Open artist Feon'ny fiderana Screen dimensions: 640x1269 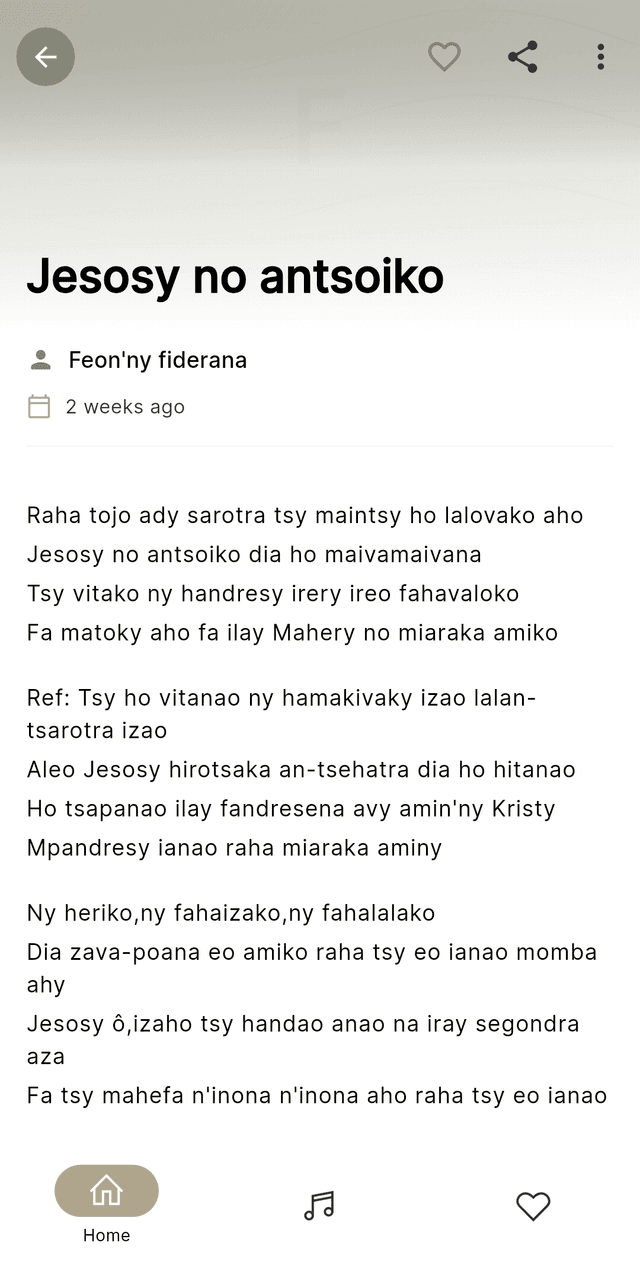[157, 360]
